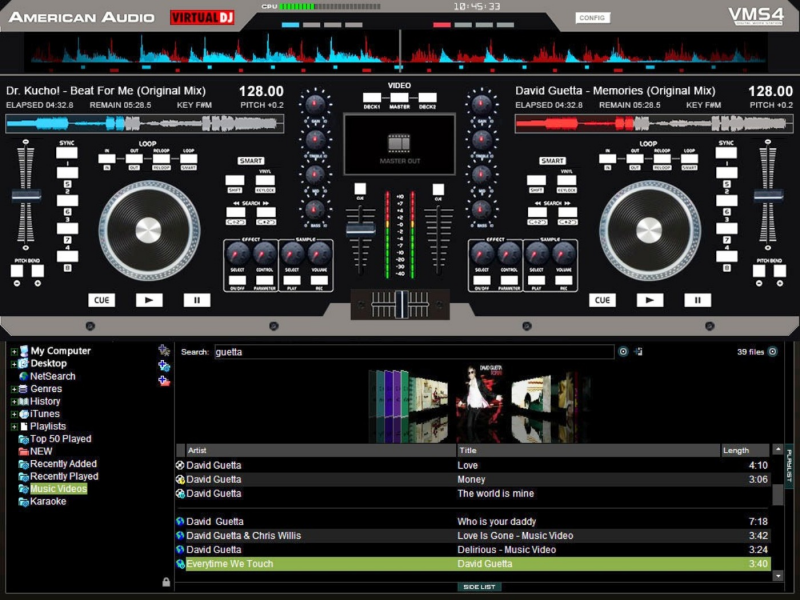Open the SIDE LIST tab
The image size is (800, 600).
point(479,587)
